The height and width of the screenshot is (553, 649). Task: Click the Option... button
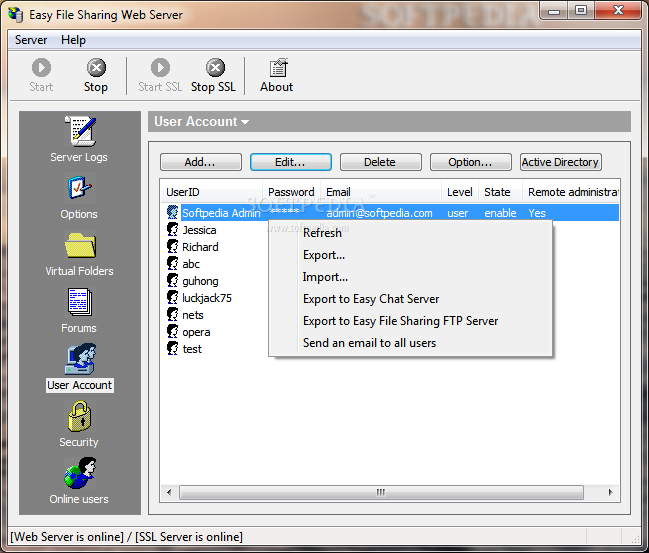pos(471,162)
